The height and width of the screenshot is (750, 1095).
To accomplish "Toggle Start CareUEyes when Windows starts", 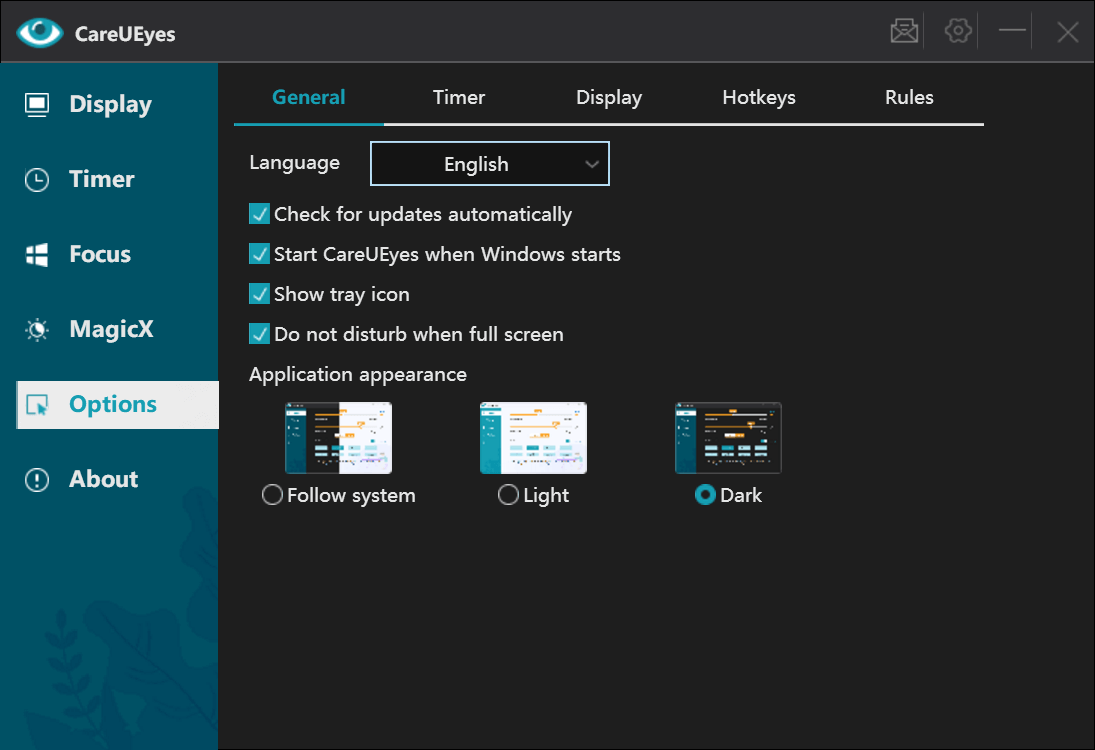I will coord(260,253).
